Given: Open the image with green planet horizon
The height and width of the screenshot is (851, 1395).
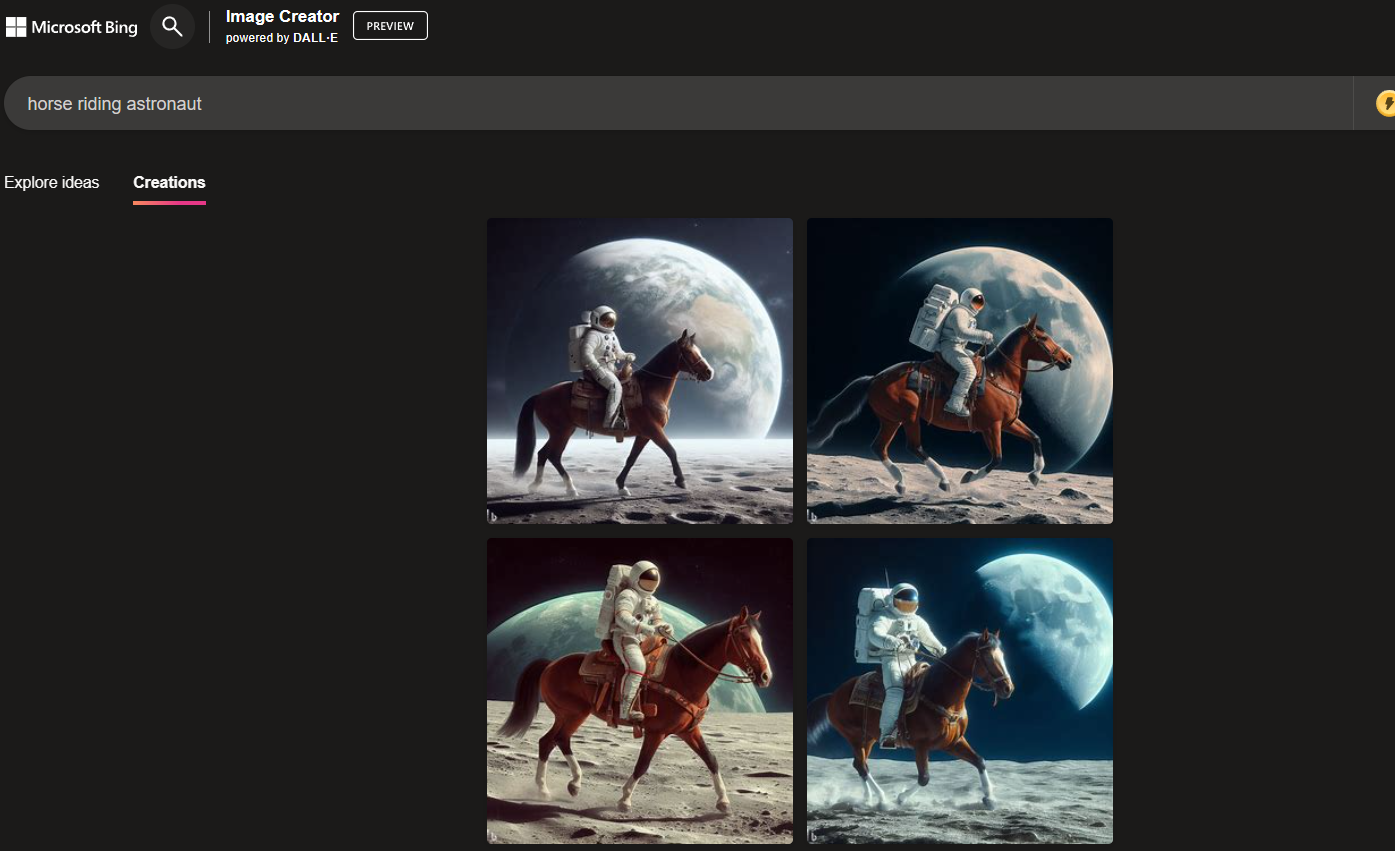Looking at the screenshot, I should click(640, 691).
